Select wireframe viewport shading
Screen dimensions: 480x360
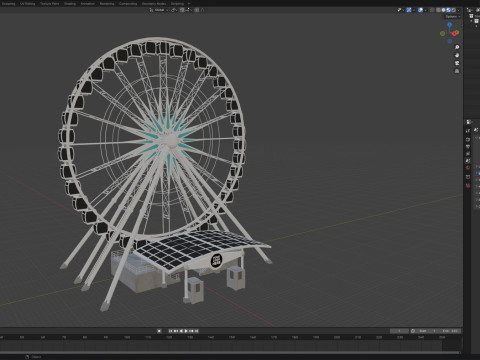(x=438, y=10)
